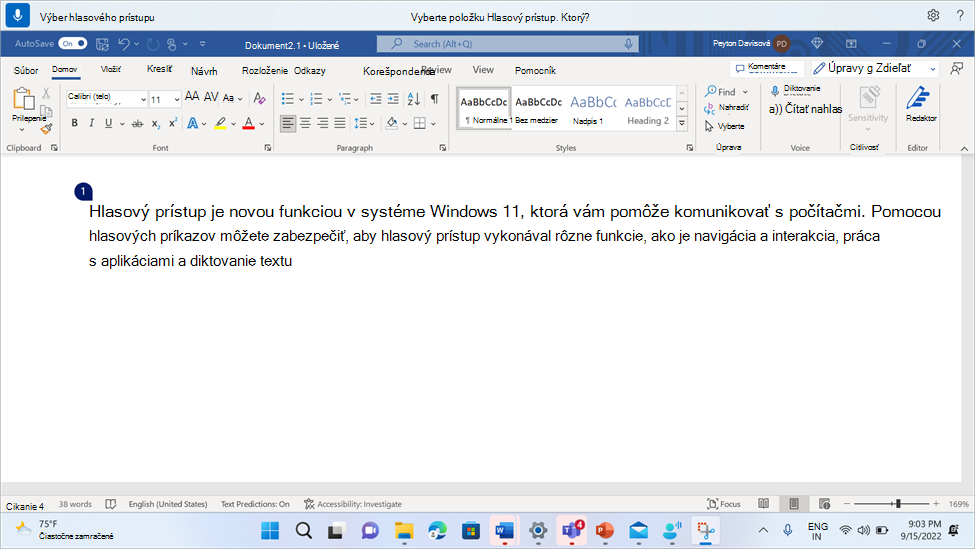The image size is (975, 549).
Task: Click the Diktovanie button
Action: pos(795,90)
